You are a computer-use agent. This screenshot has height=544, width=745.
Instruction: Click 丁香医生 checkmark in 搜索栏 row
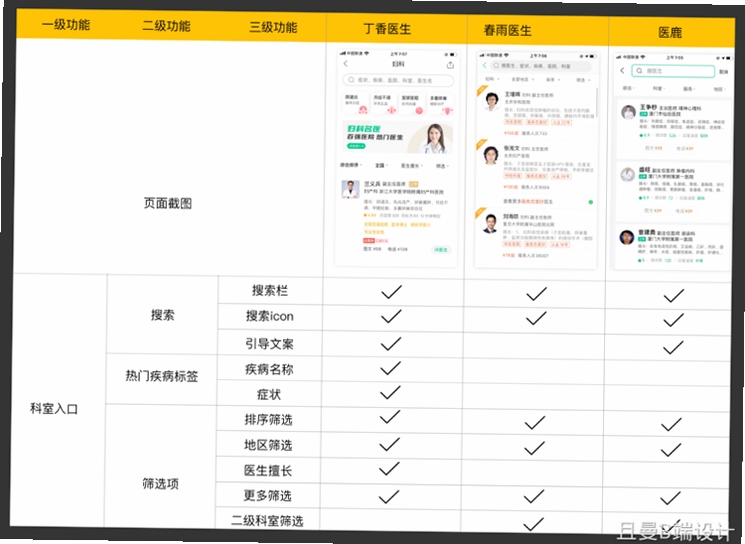coord(392,292)
